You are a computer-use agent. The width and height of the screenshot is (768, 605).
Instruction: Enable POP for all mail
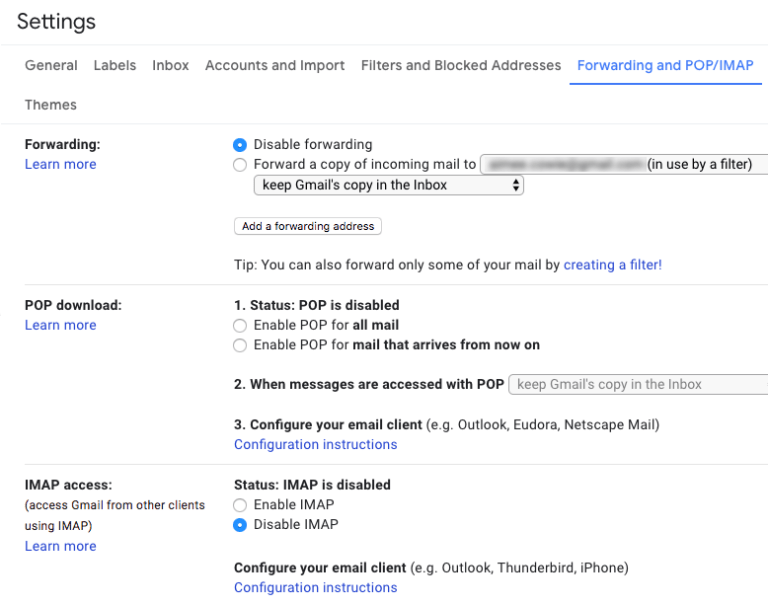(240, 326)
